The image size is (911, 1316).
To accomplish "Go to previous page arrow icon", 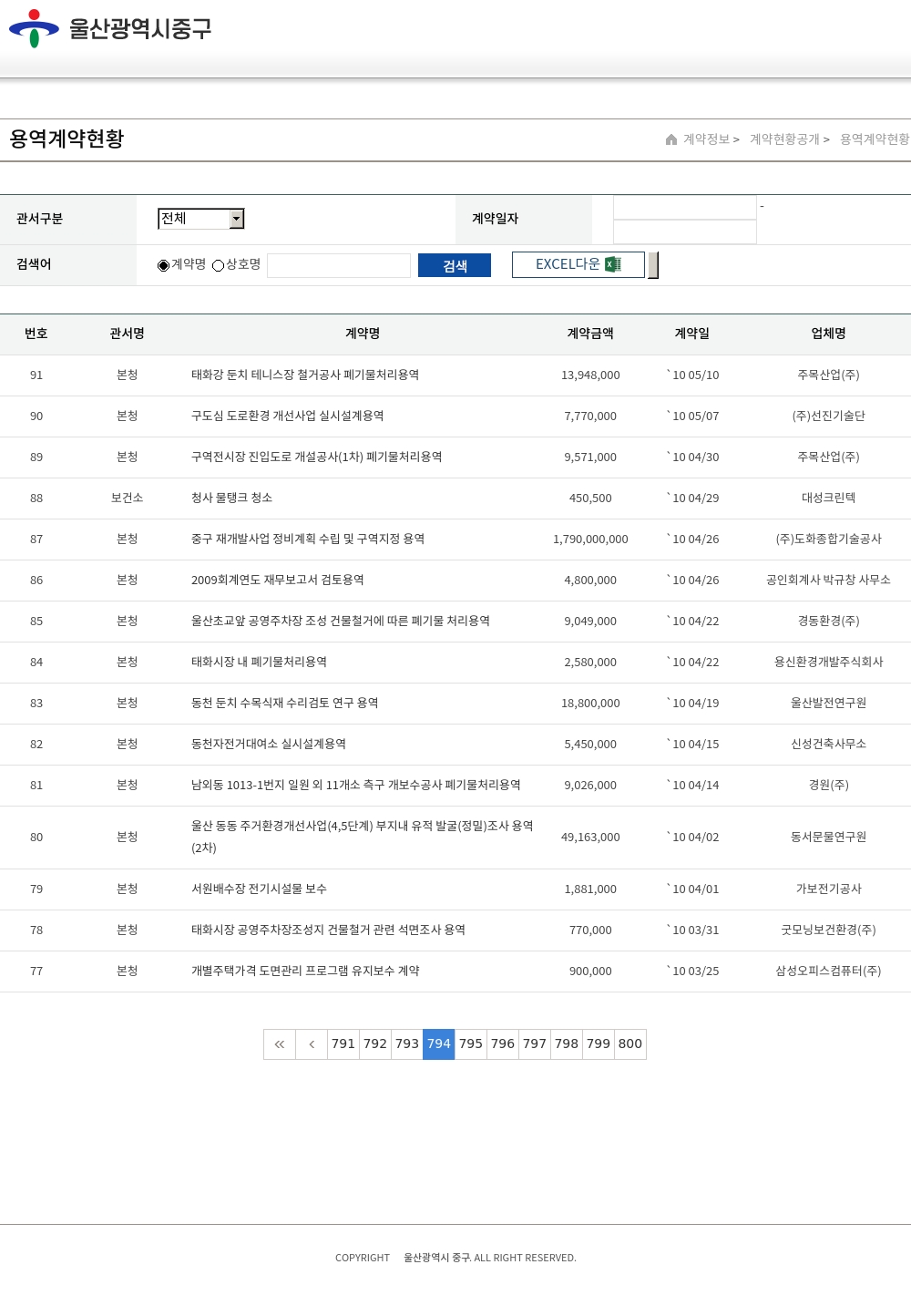I will (312, 1044).
